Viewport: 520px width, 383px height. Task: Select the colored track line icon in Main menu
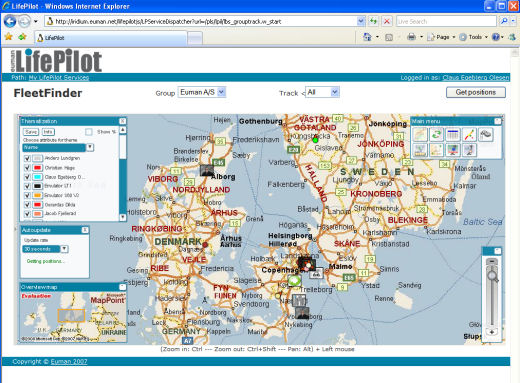click(469, 135)
